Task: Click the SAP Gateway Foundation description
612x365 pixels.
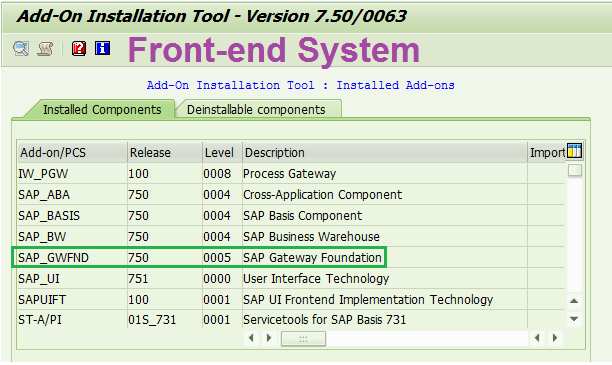Action: point(312,258)
